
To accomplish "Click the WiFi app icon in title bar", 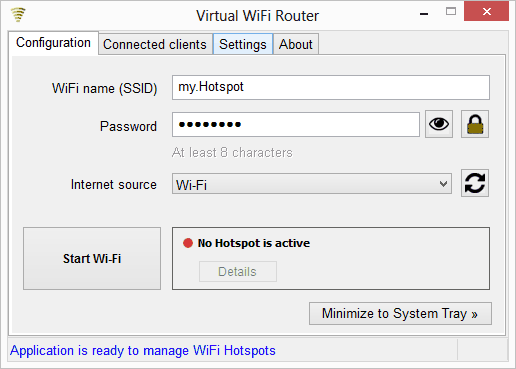I will pos(18,14).
